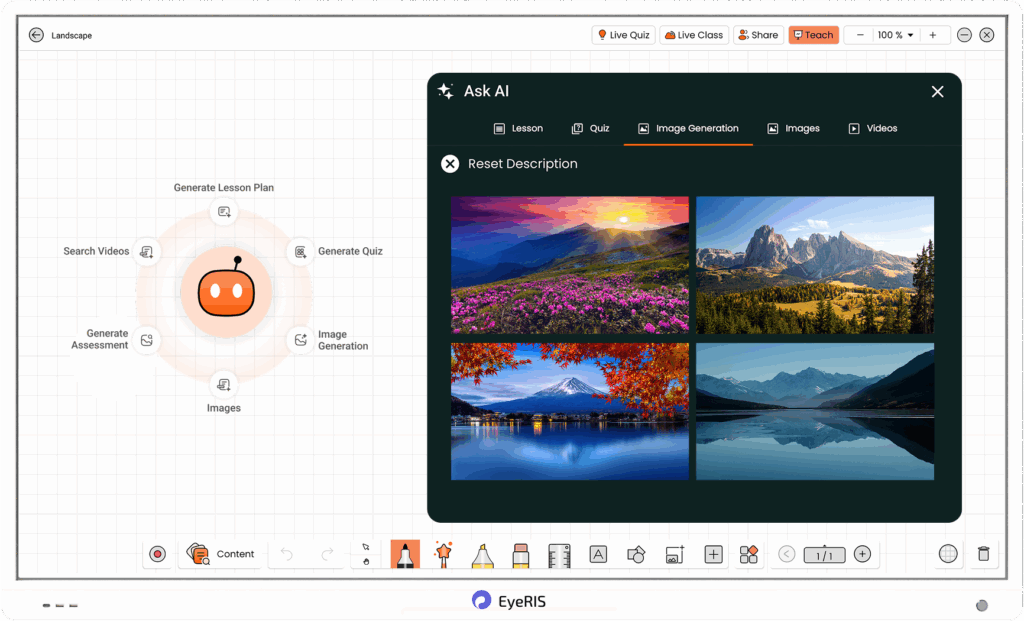The height and width of the screenshot is (621, 1024).
Task: Switch to the Quiz tab
Action: 590,128
